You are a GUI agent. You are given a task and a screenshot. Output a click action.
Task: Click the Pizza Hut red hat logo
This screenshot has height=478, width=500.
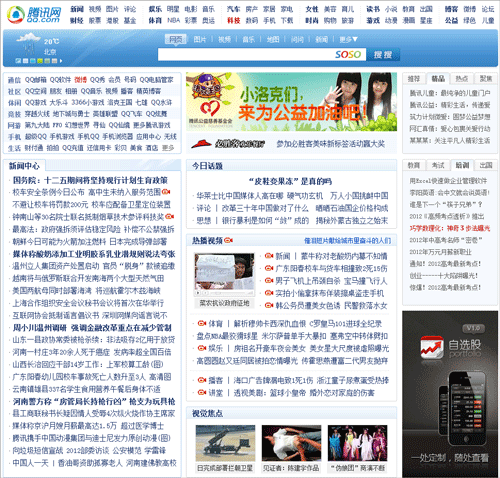(201, 144)
